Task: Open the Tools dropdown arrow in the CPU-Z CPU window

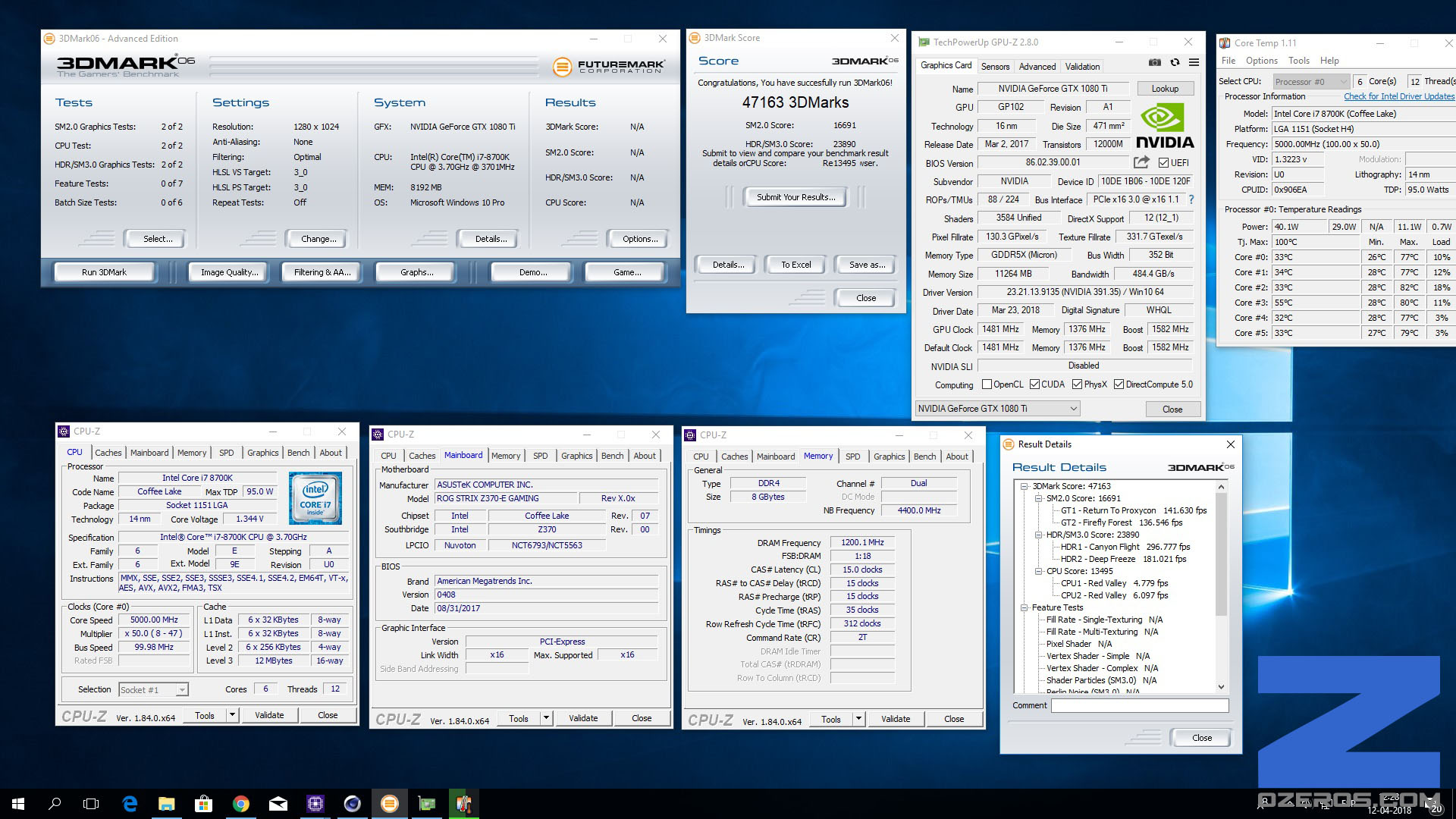Action: (x=232, y=714)
